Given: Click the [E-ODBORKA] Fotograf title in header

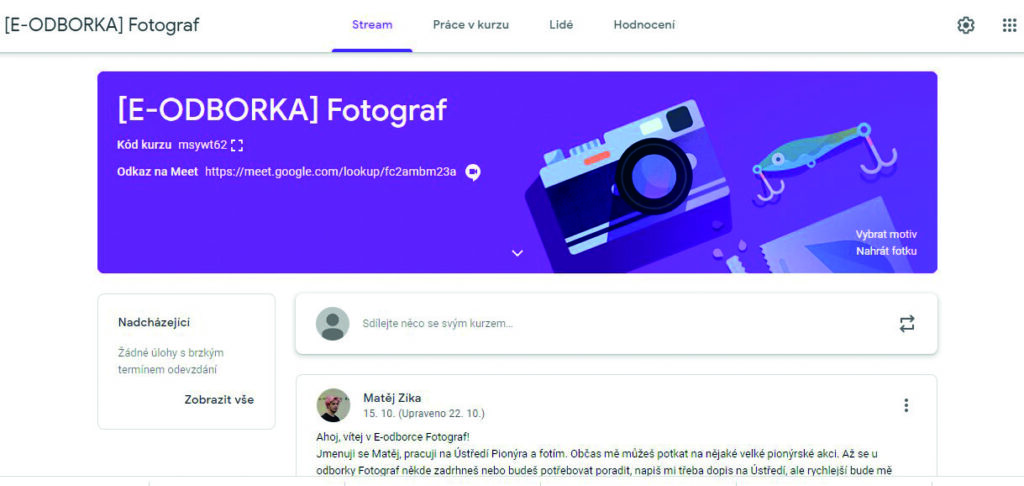Looking at the screenshot, I should pyautogui.click(x=102, y=25).
